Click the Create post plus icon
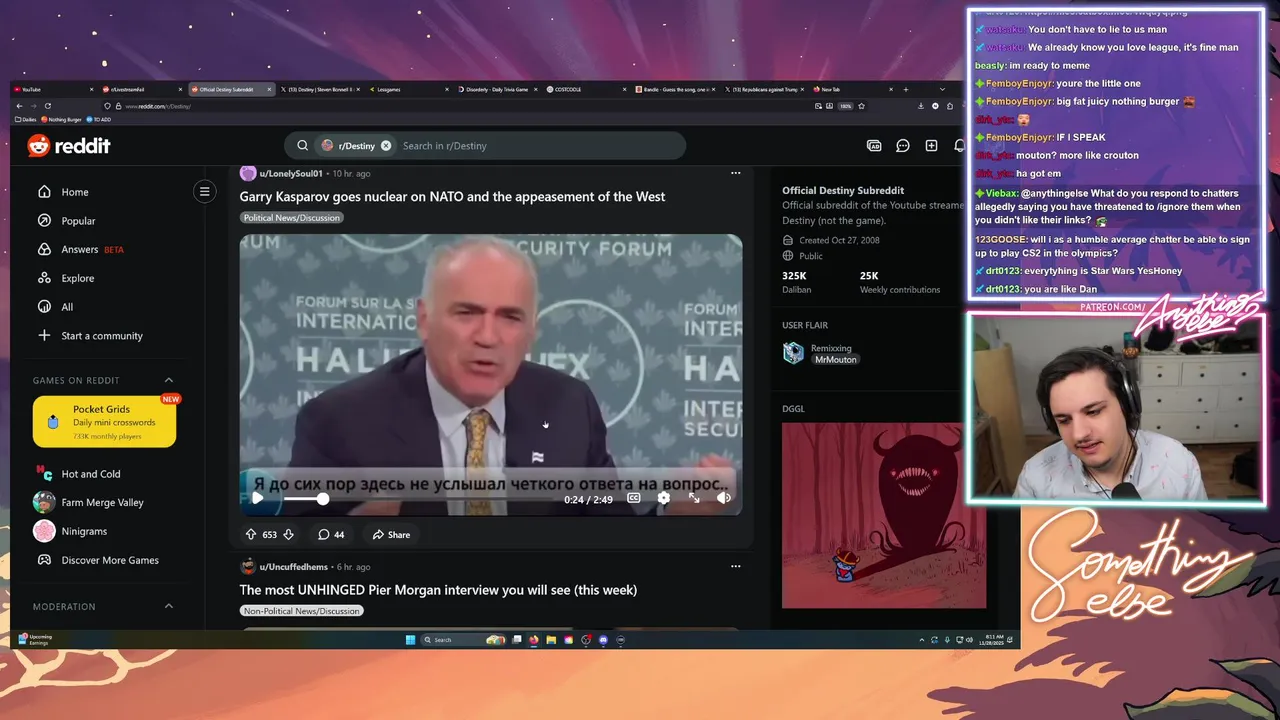The width and height of the screenshot is (1280, 720). 931,146
